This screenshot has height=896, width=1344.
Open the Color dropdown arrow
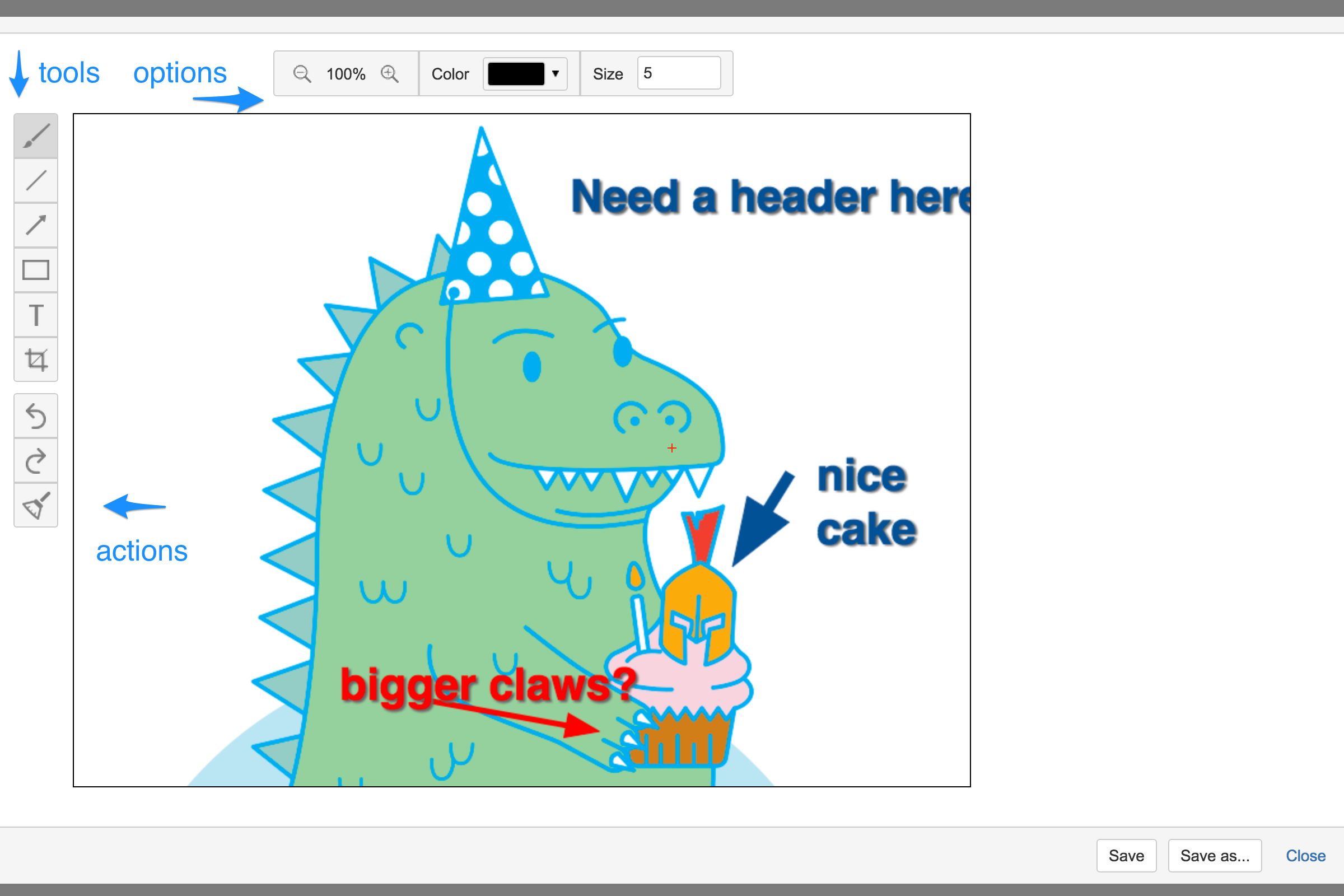[555, 74]
